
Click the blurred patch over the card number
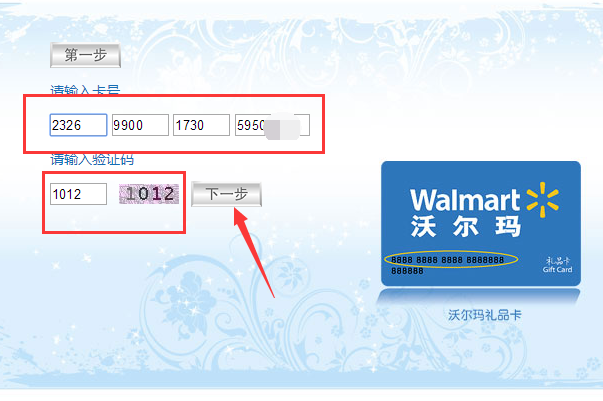click(282, 127)
